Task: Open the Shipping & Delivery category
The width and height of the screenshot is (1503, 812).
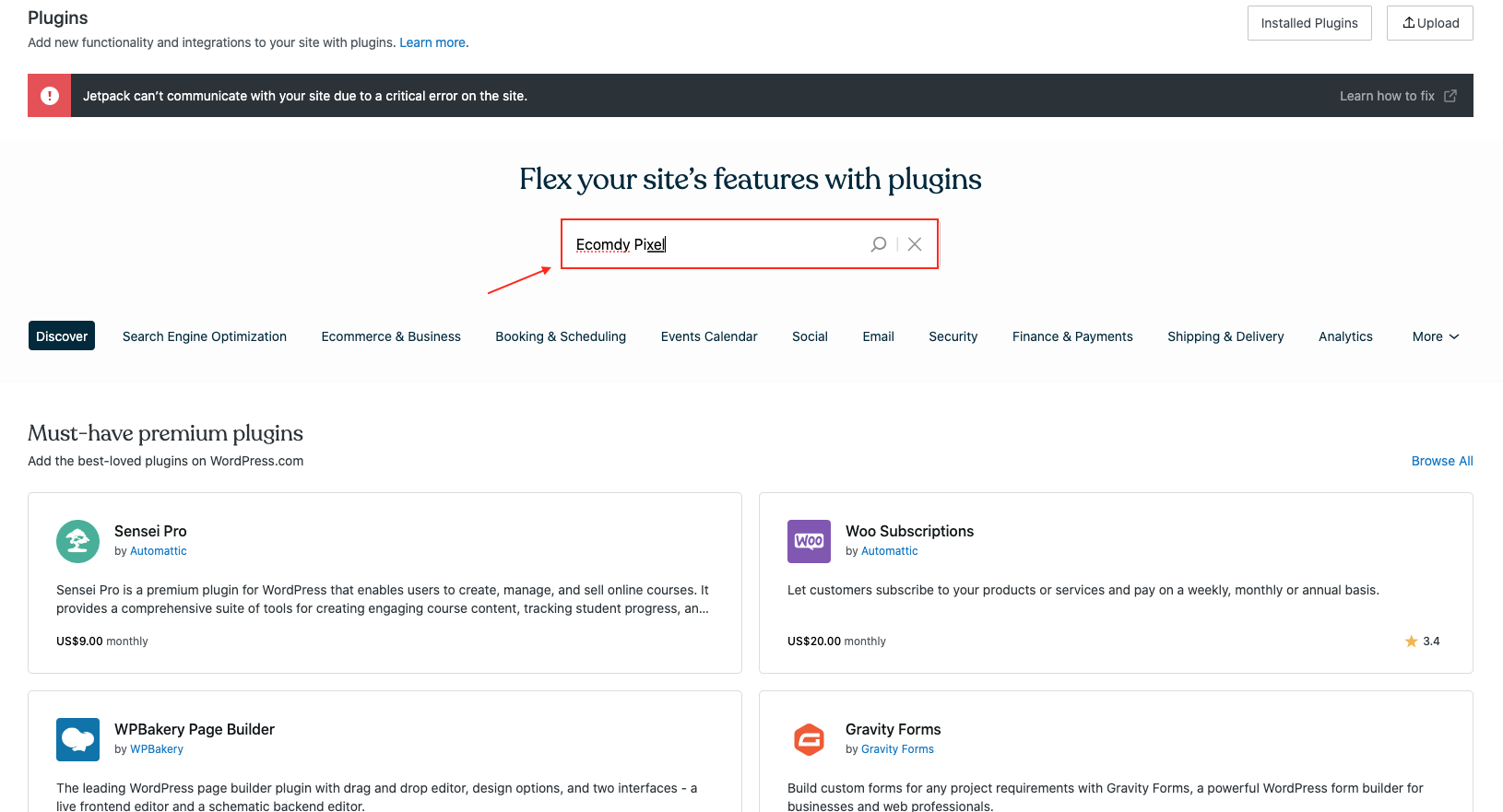Action: [x=1225, y=336]
